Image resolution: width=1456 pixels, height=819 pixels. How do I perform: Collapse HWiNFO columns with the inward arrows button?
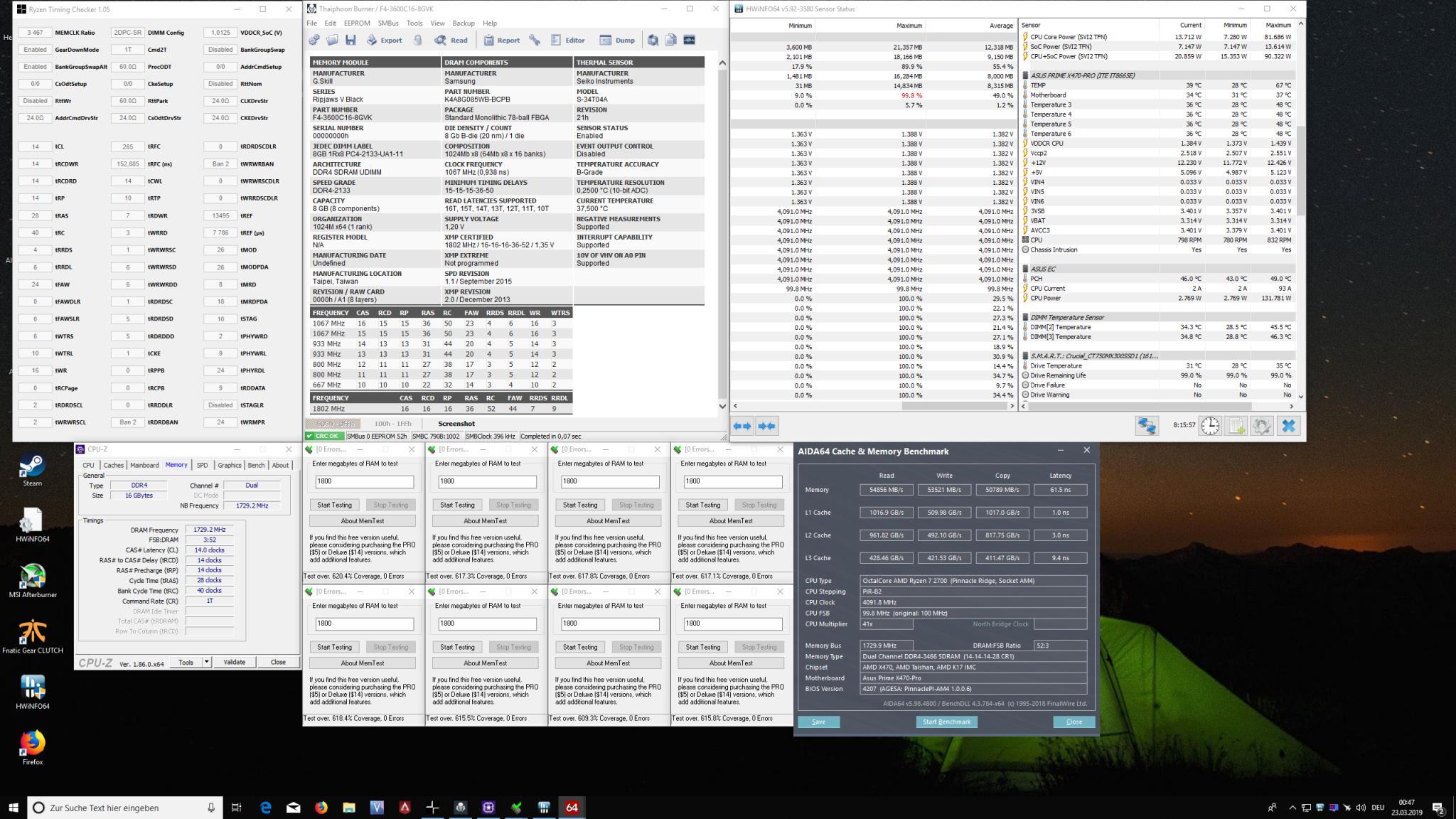point(766,426)
